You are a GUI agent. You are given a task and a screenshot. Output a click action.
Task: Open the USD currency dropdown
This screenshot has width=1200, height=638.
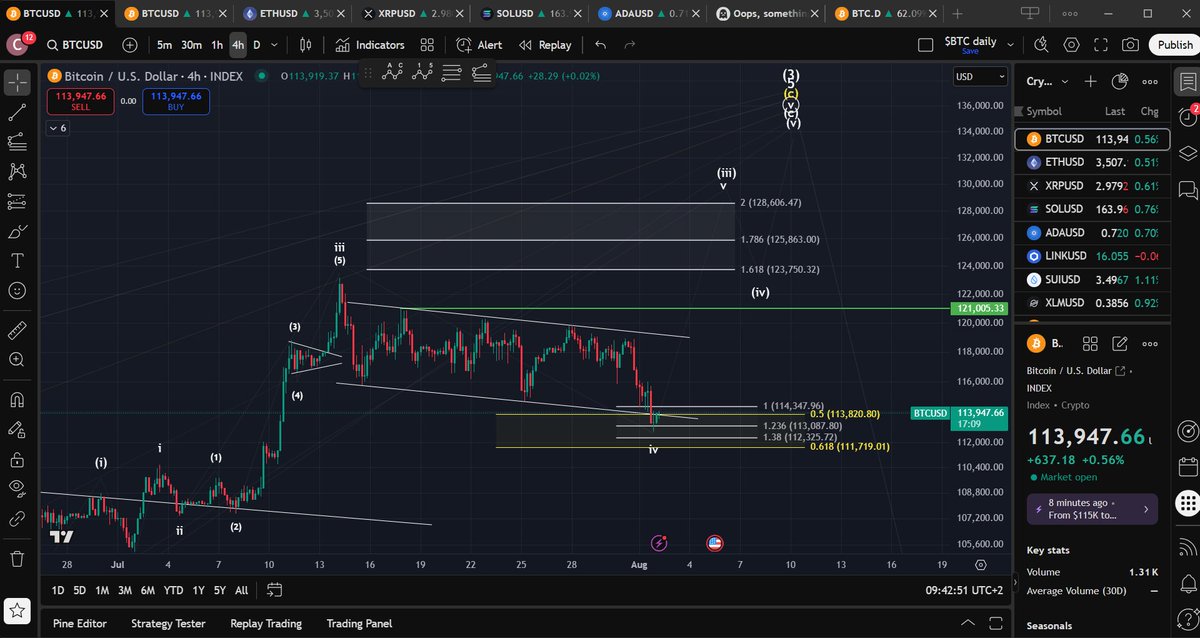click(x=980, y=77)
